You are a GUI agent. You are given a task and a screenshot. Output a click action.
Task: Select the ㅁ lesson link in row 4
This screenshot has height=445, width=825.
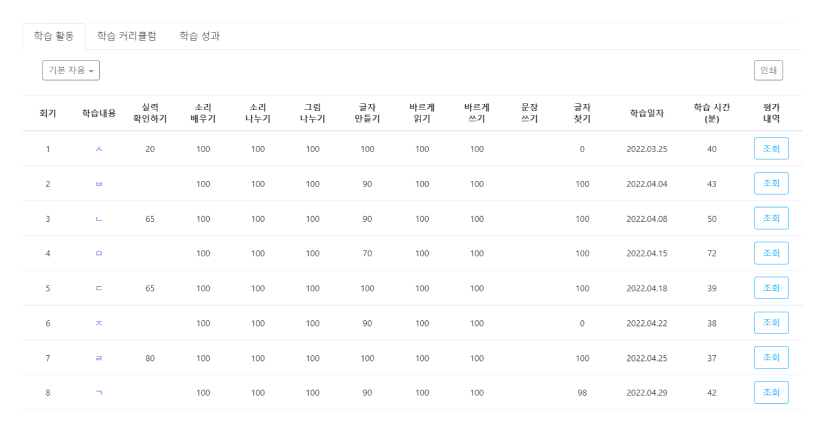99,254
